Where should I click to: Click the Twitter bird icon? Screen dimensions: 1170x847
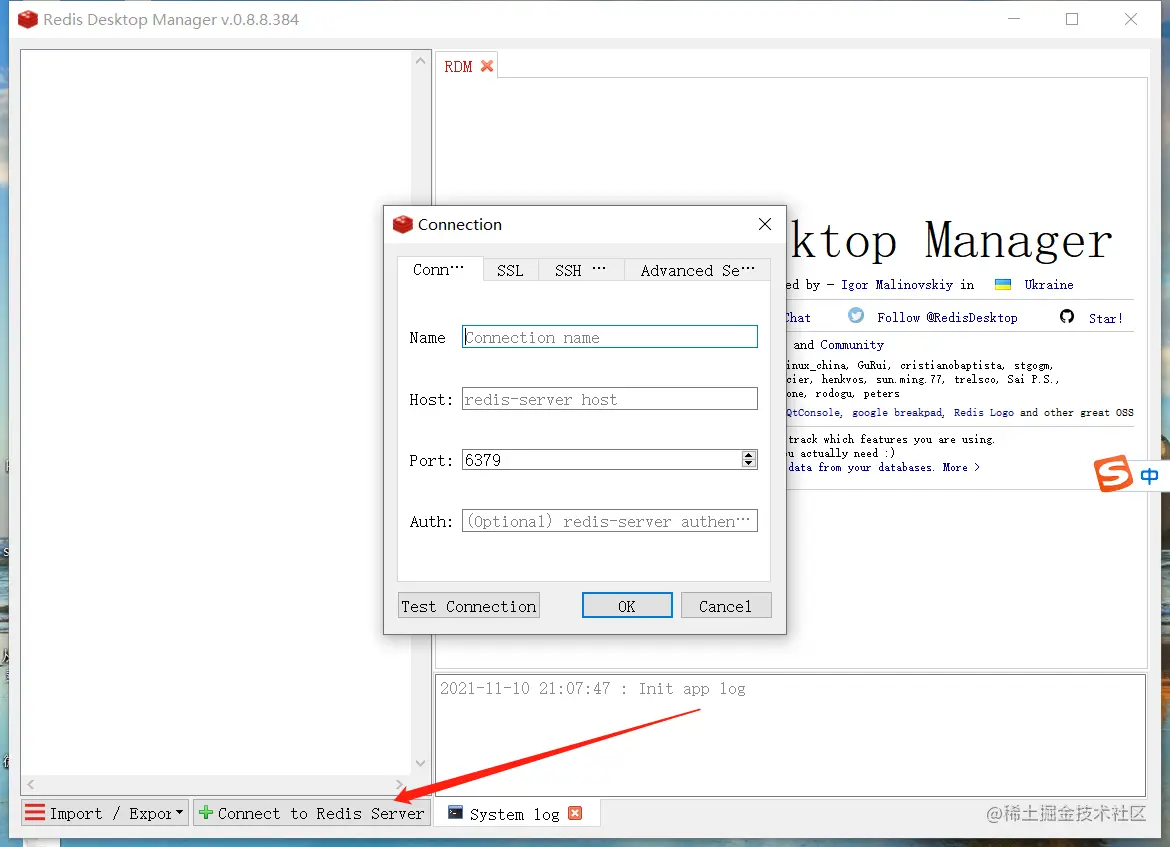point(856,316)
